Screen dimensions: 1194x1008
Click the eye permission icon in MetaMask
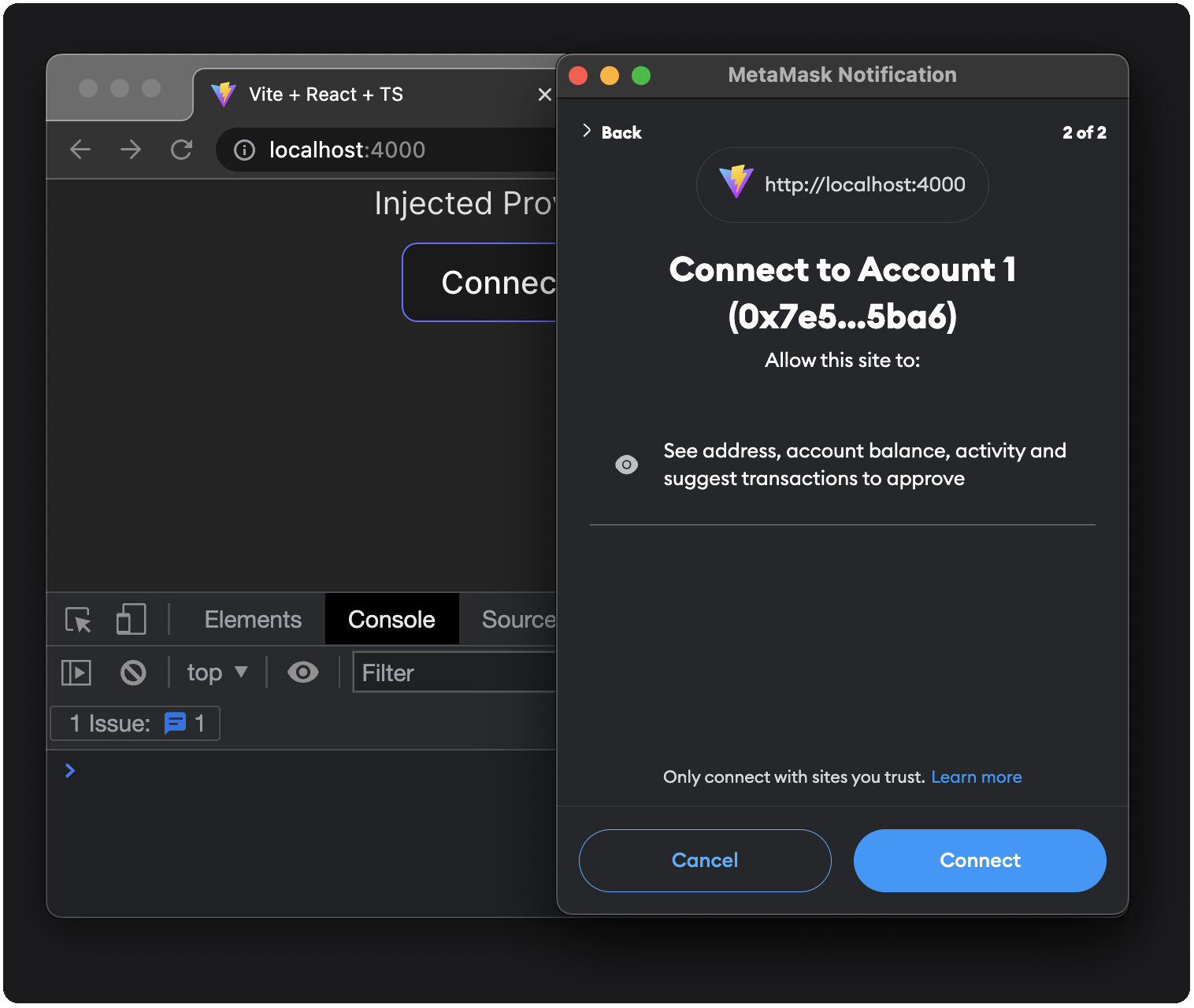point(626,465)
